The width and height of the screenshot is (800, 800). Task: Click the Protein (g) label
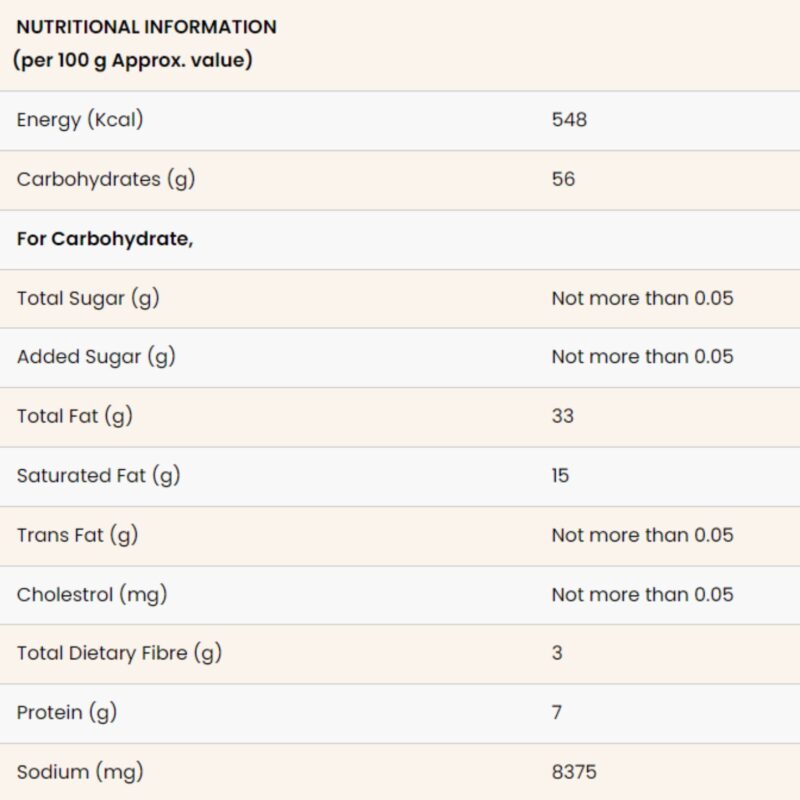[67, 713]
